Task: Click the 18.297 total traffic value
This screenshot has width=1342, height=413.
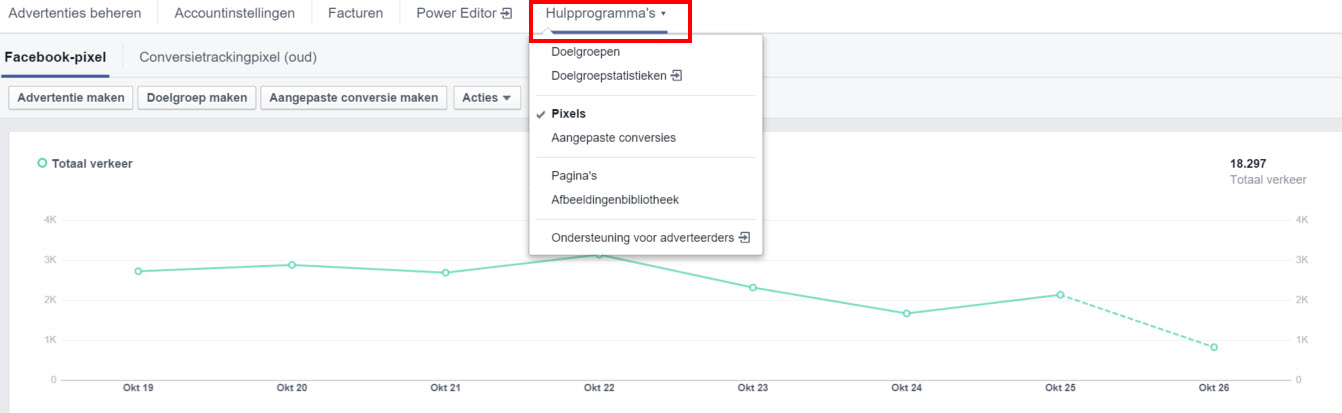Action: [x=1249, y=164]
